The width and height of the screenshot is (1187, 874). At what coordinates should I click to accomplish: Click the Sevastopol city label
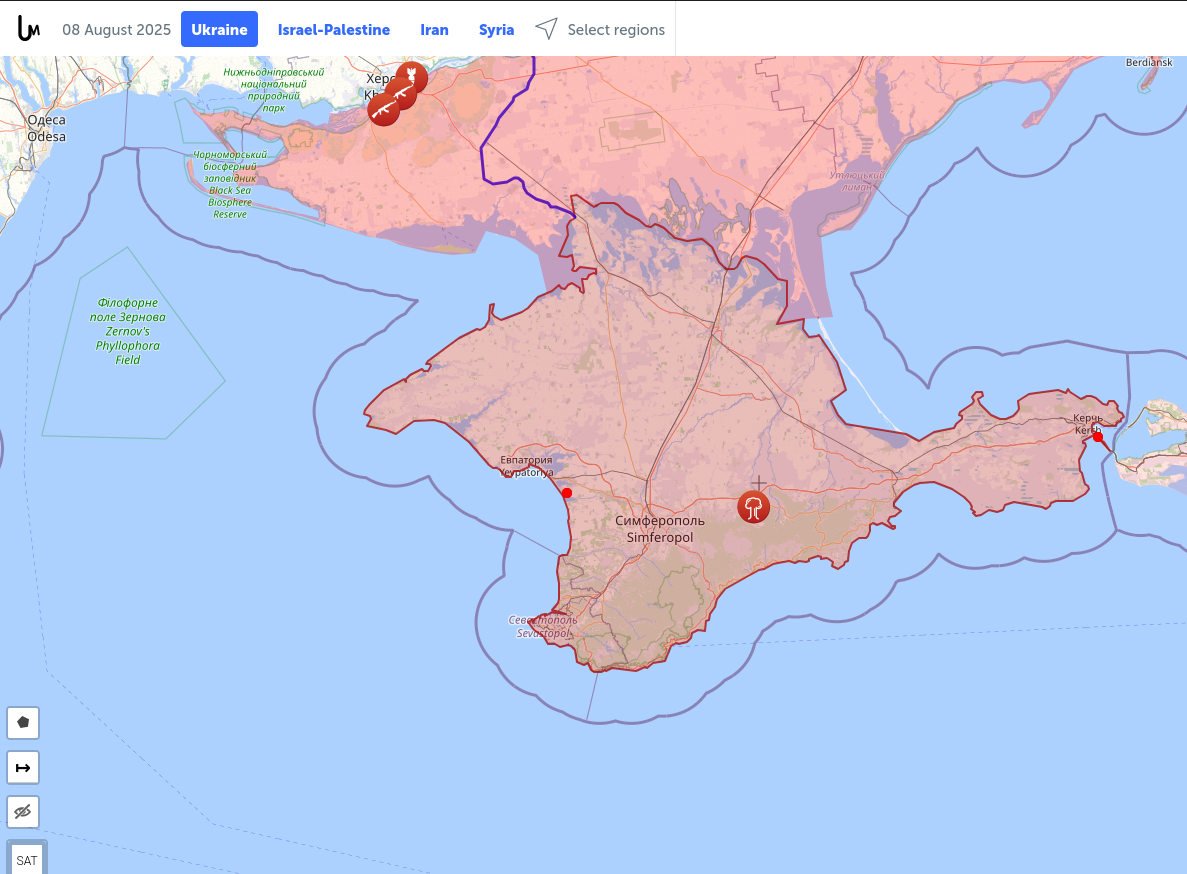[543, 627]
